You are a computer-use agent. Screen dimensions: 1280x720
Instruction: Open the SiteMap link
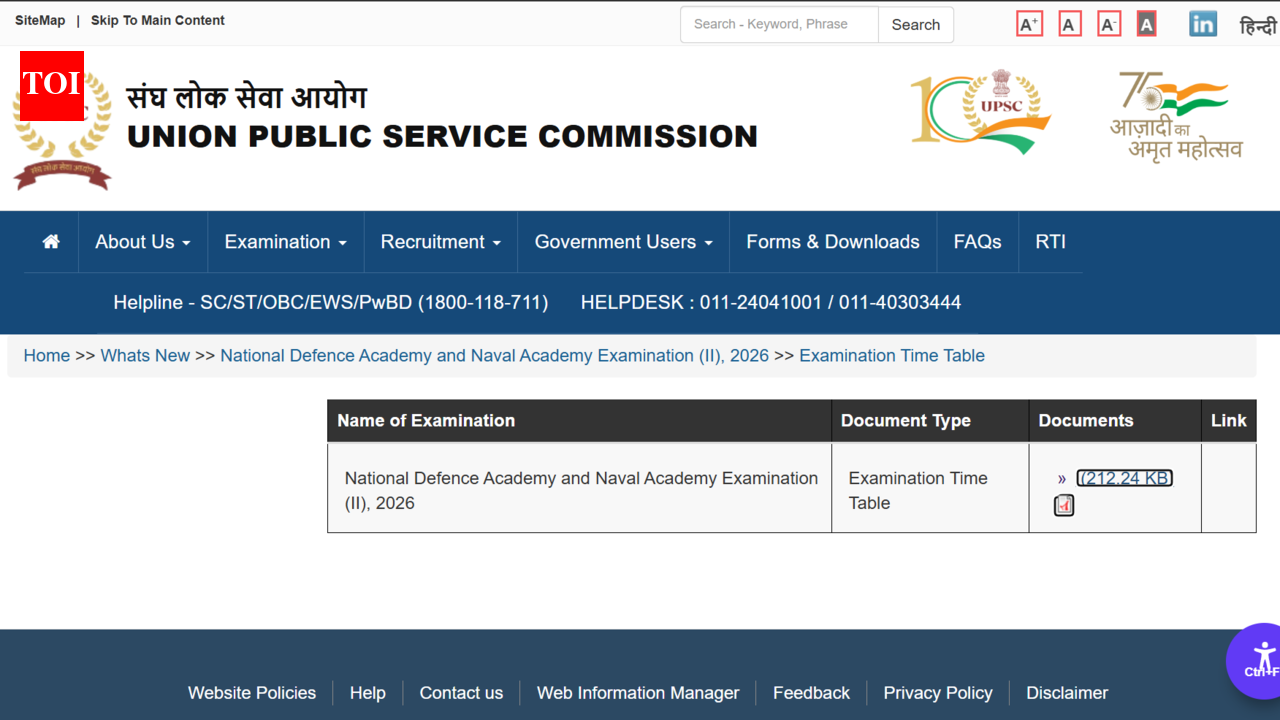point(40,20)
